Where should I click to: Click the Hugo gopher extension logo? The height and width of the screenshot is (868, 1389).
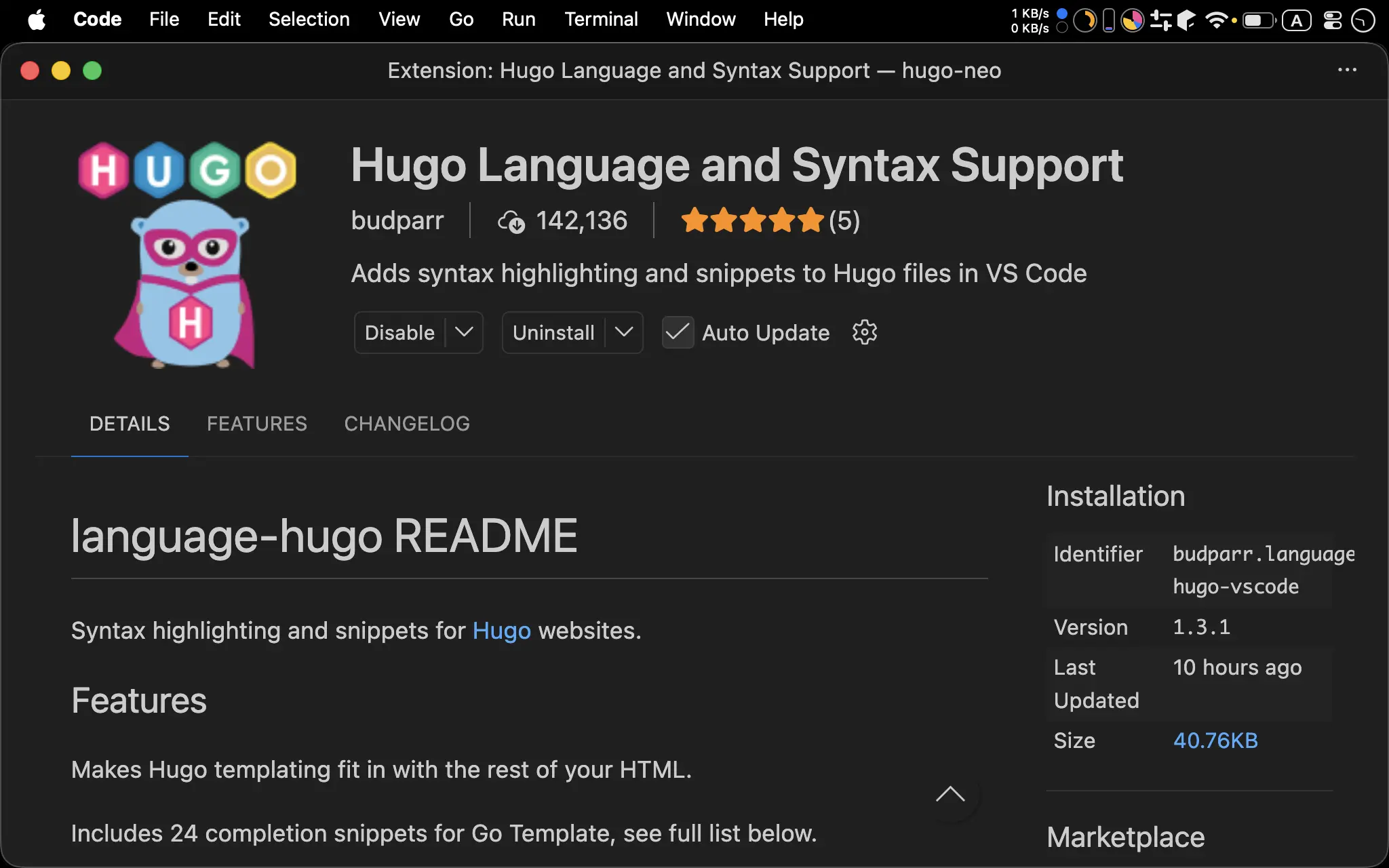[x=187, y=255]
